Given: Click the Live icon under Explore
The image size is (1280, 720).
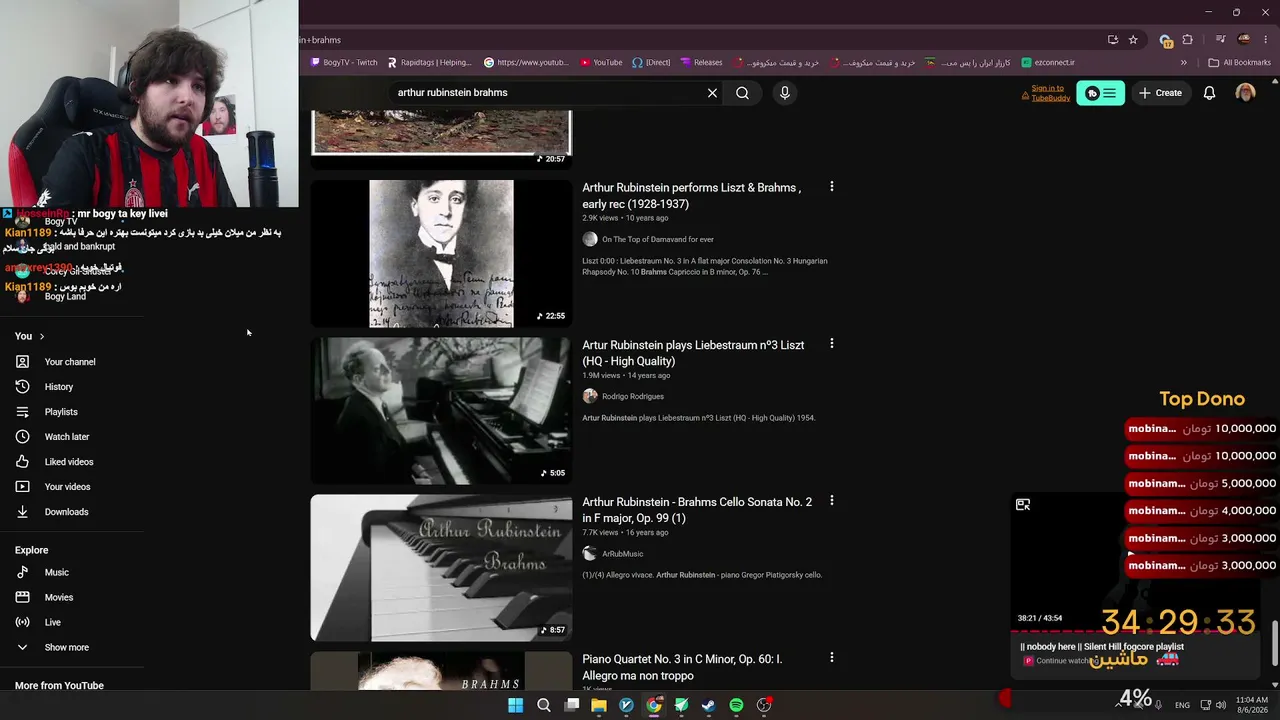Looking at the screenshot, I should click(22, 622).
